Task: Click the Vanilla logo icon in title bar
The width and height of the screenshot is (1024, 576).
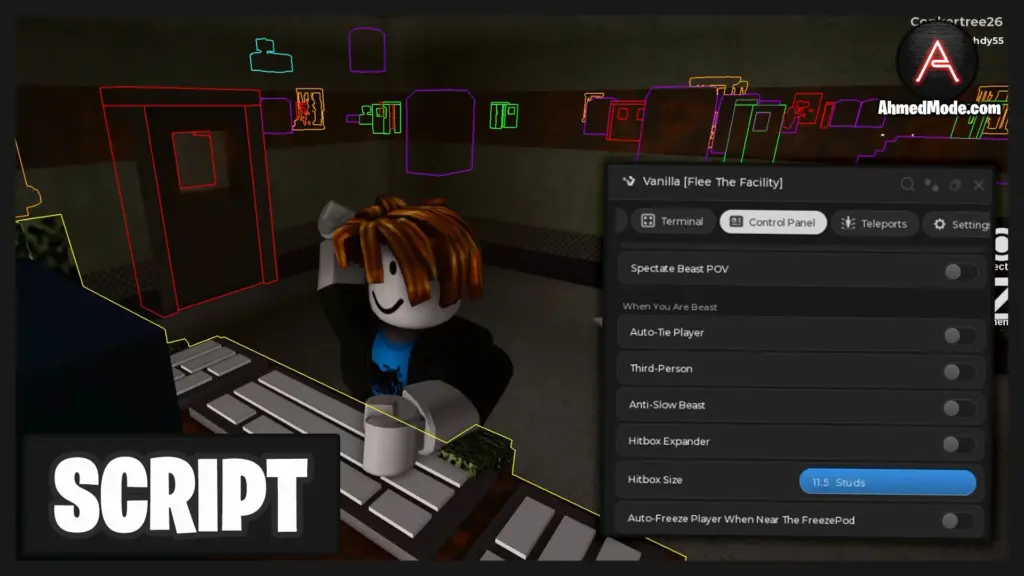Action: (x=629, y=181)
